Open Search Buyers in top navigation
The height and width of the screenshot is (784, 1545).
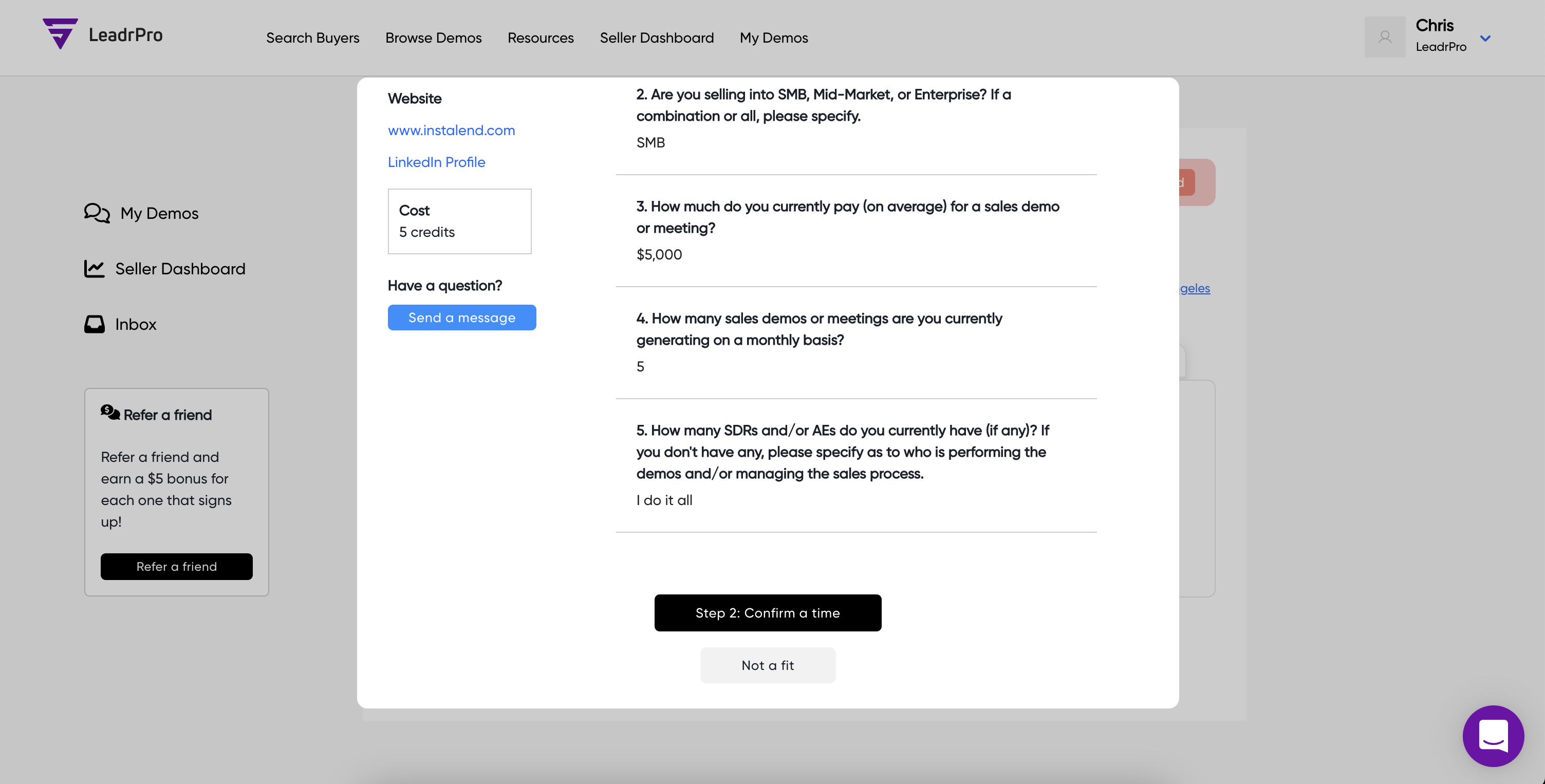pos(312,38)
